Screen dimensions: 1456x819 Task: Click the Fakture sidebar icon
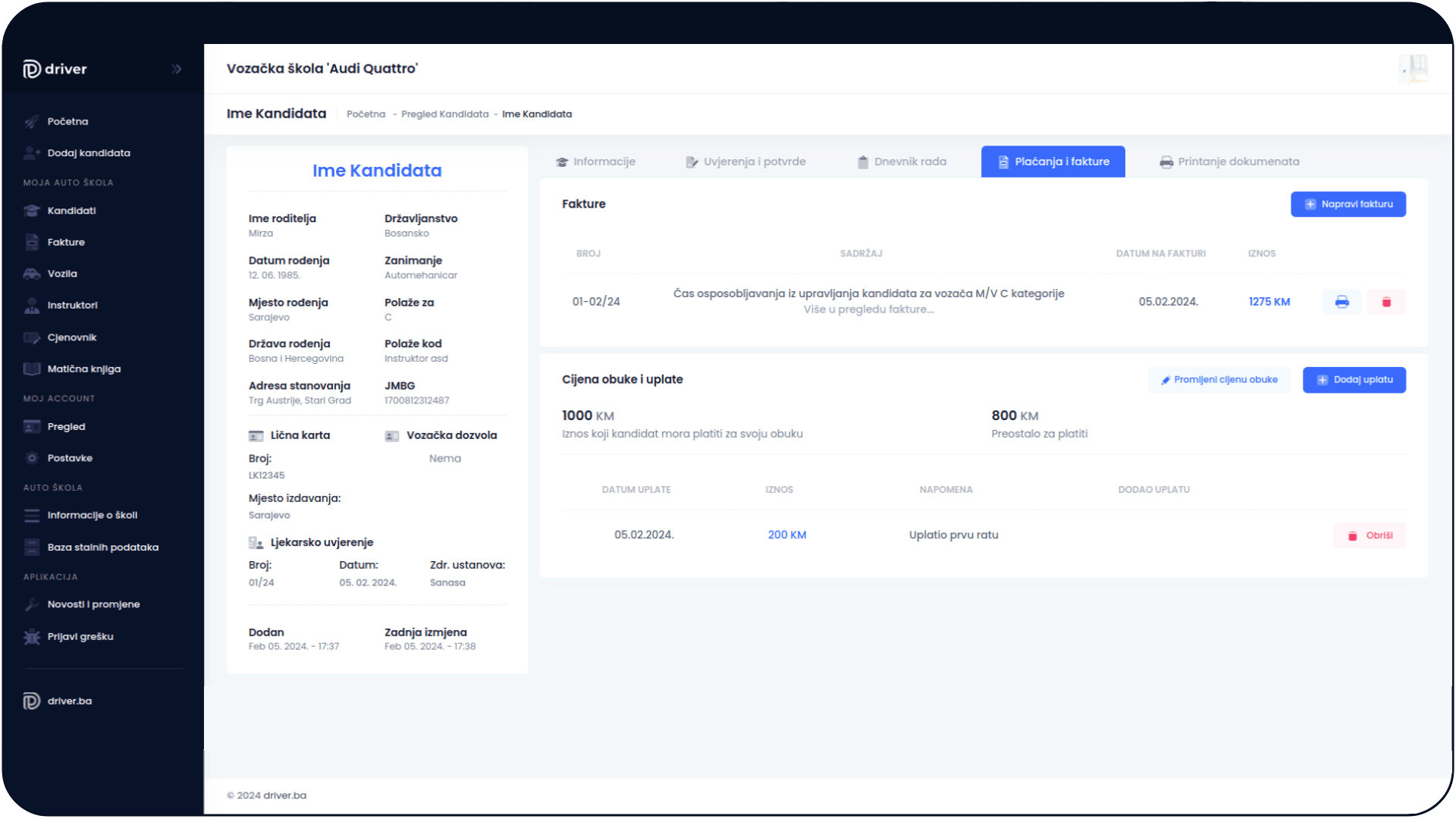tap(32, 241)
